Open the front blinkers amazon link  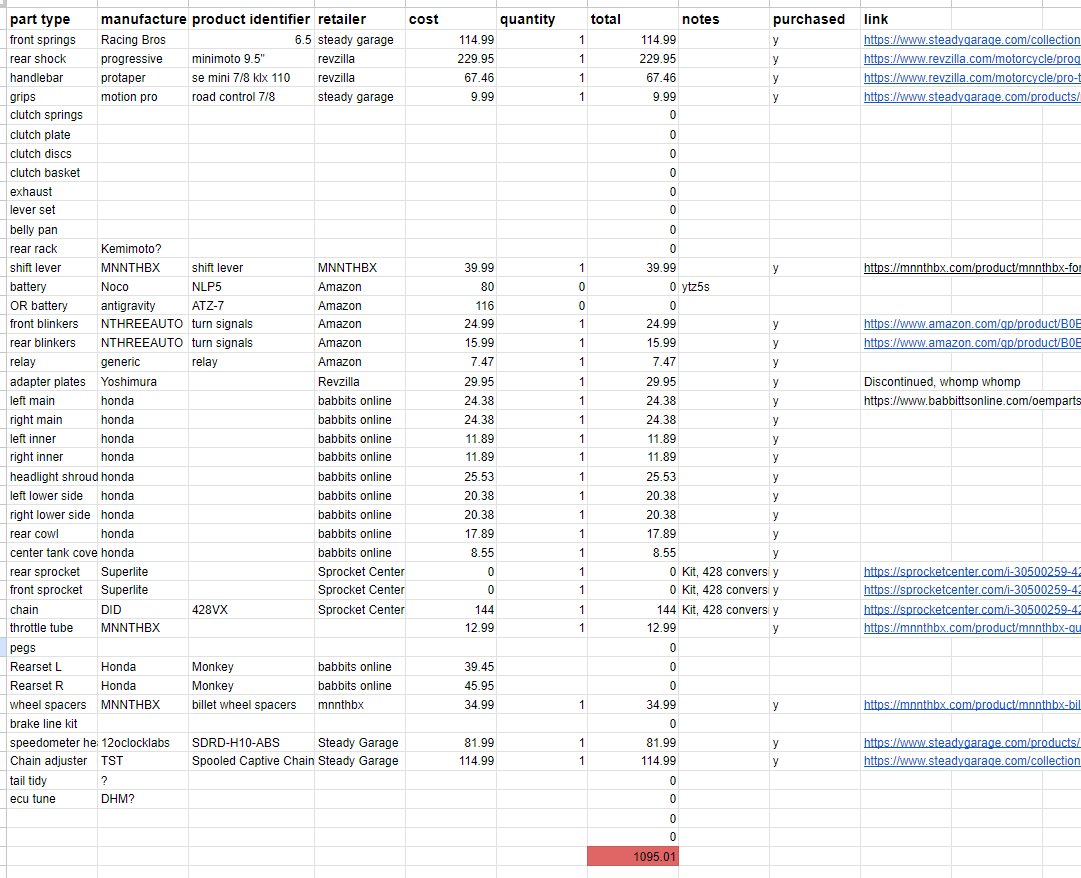(x=972, y=324)
